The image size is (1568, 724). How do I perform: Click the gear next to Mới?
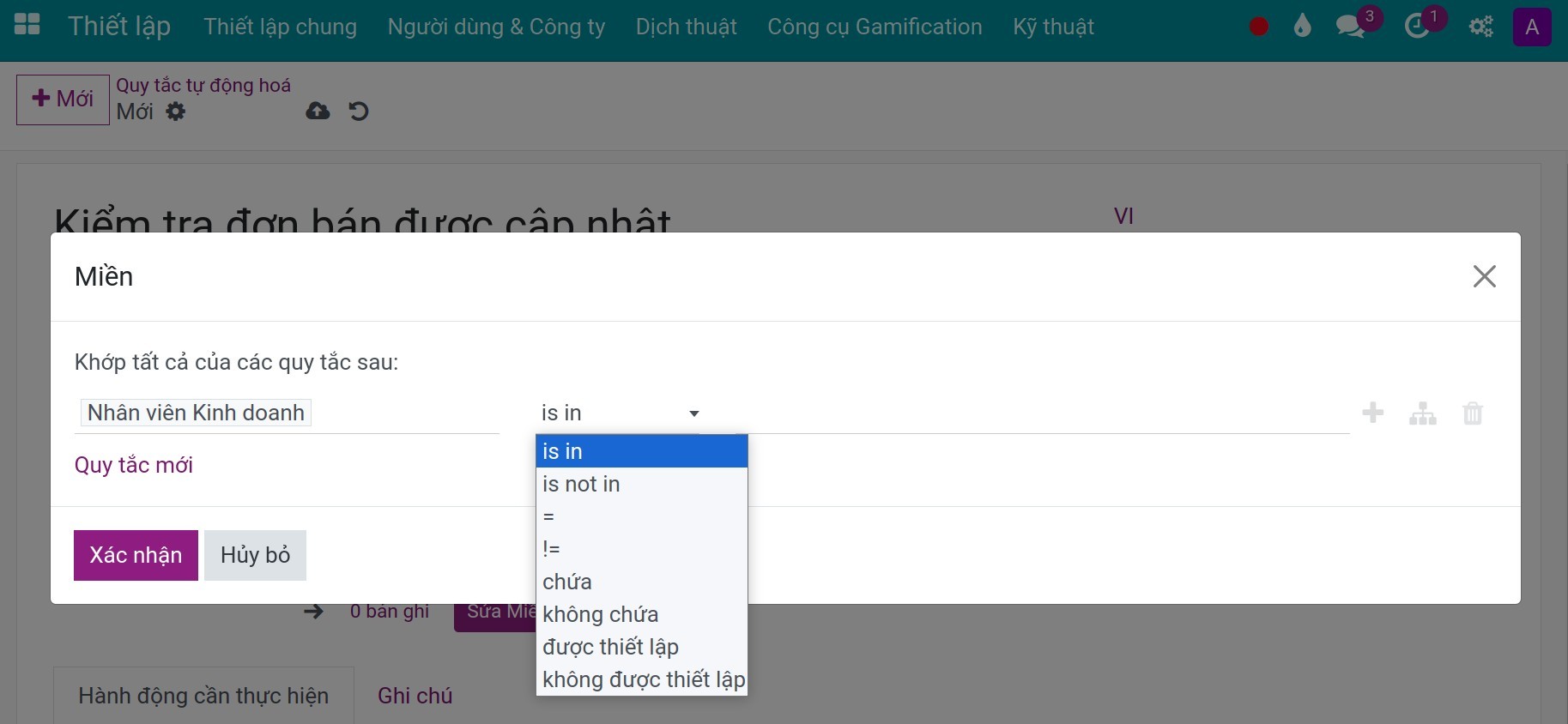(x=176, y=112)
